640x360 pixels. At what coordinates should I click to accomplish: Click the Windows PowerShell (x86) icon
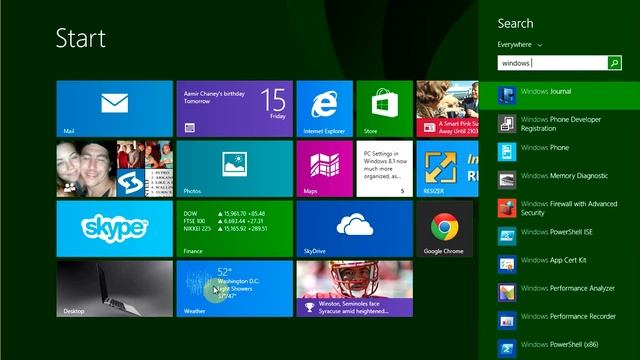point(507,349)
